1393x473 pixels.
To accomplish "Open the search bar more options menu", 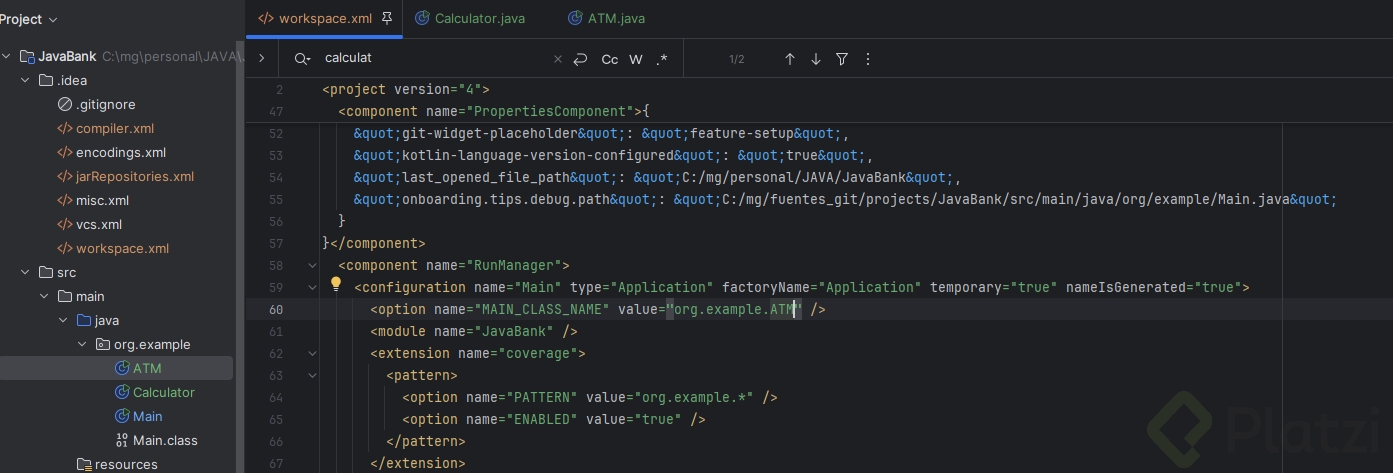I will click(x=867, y=59).
